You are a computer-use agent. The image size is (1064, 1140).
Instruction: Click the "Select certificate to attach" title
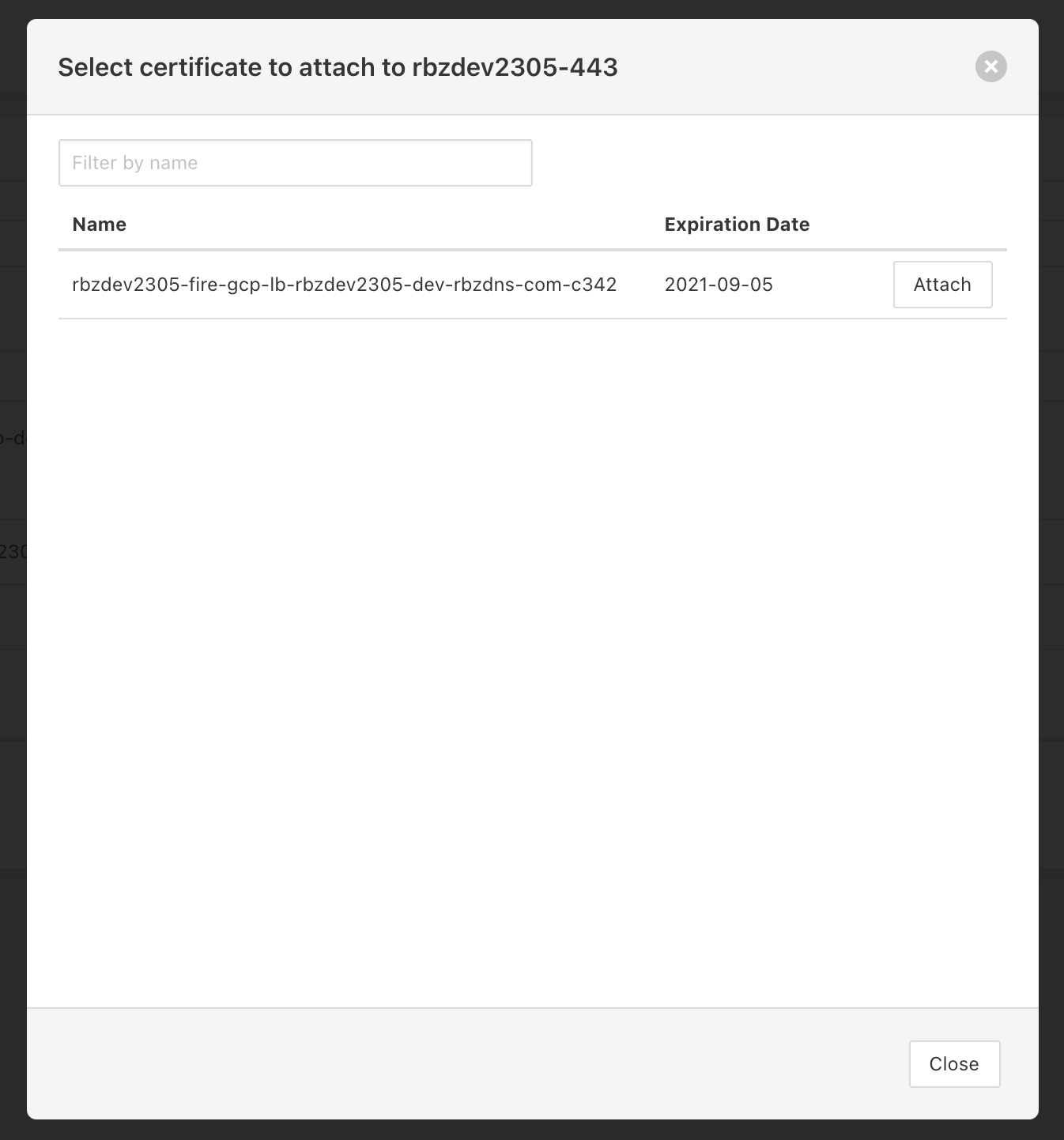(231, 67)
